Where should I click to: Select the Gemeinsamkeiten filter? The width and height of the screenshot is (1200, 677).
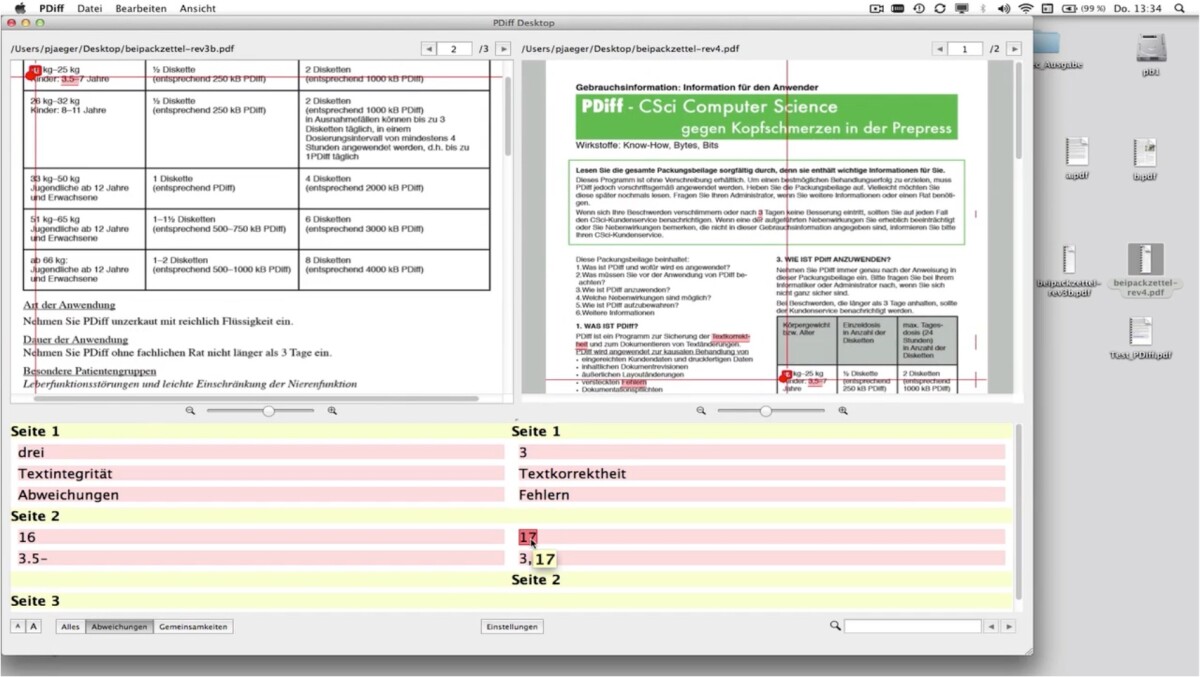coord(193,627)
